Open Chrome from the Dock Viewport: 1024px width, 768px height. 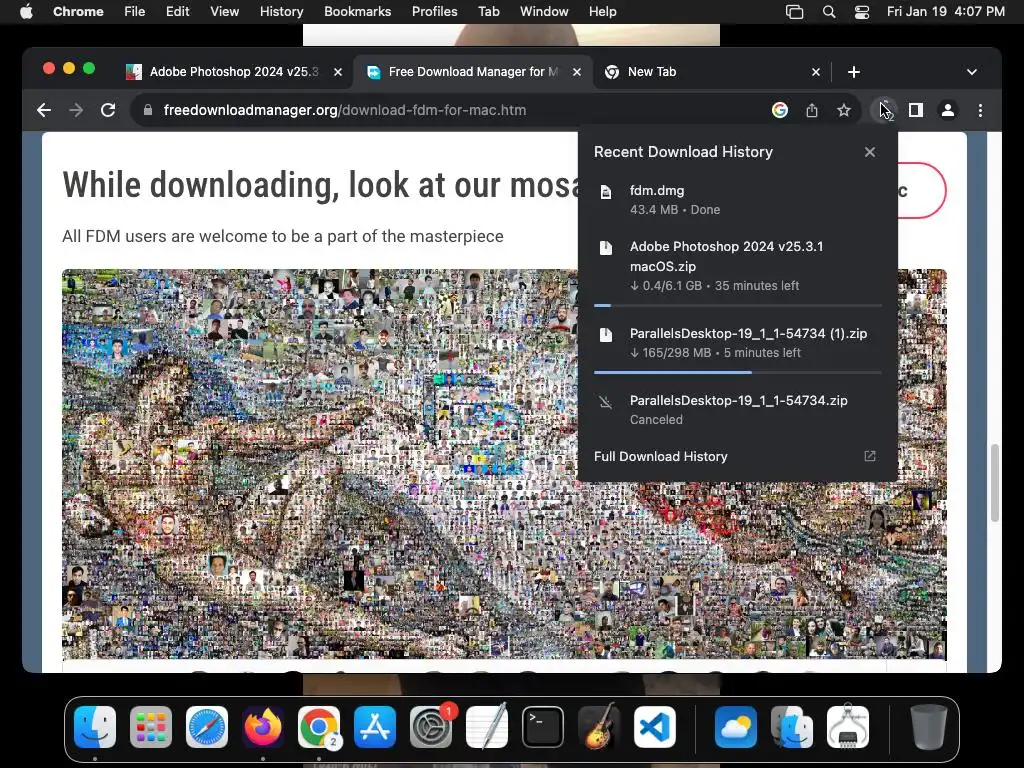[319, 727]
